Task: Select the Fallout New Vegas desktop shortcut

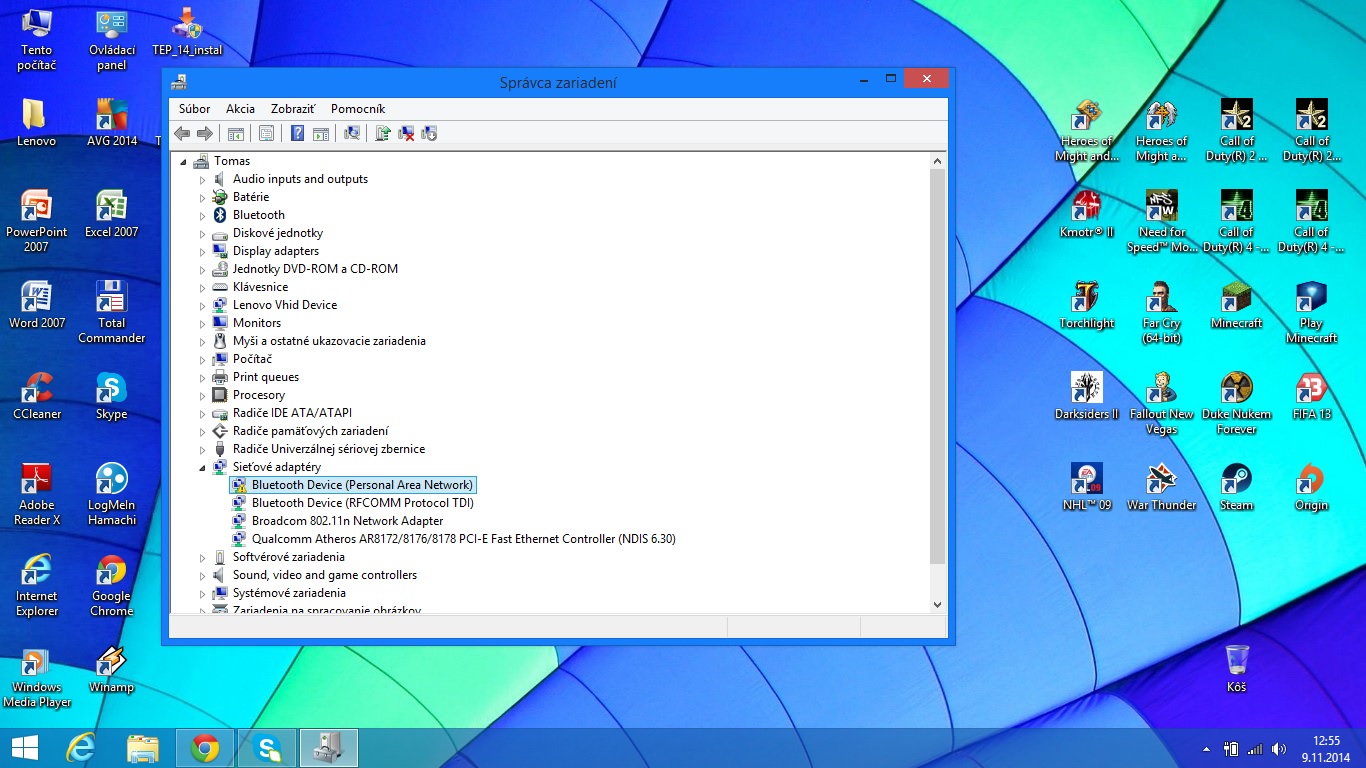Action: 1162,404
